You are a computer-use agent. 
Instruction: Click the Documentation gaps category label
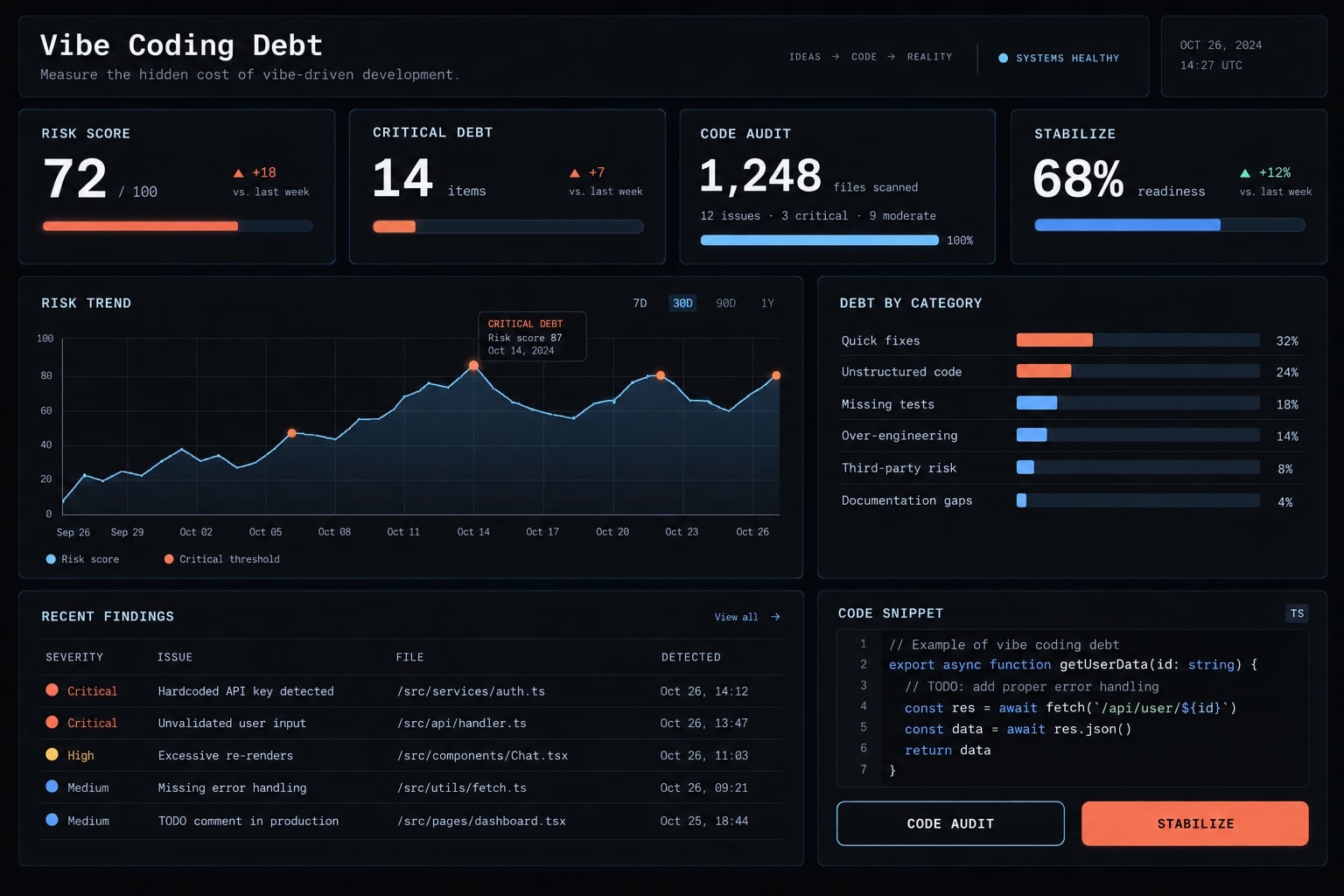pos(906,500)
